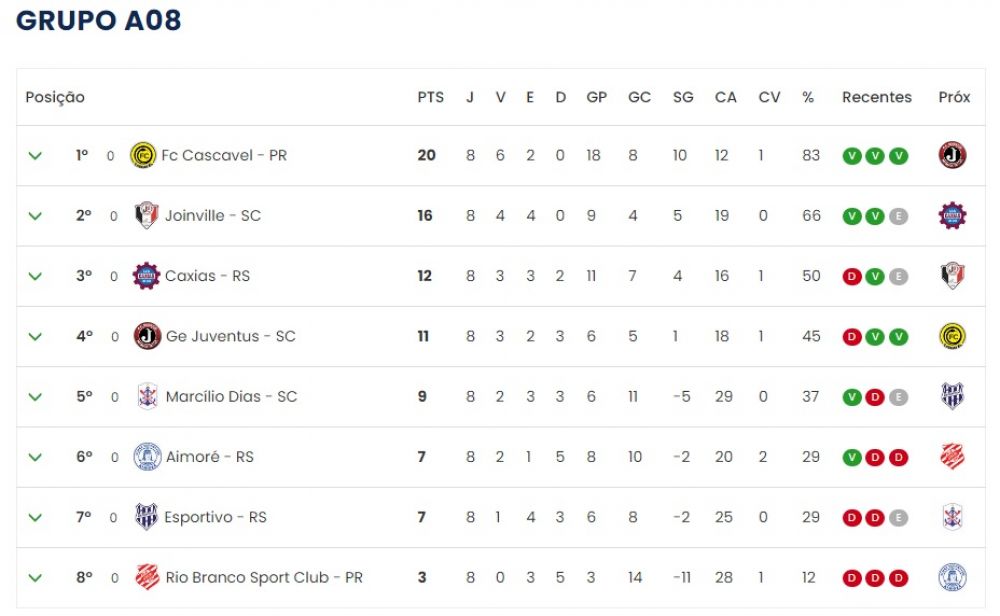Open next opponent crest in Aimoré row

[952, 457]
